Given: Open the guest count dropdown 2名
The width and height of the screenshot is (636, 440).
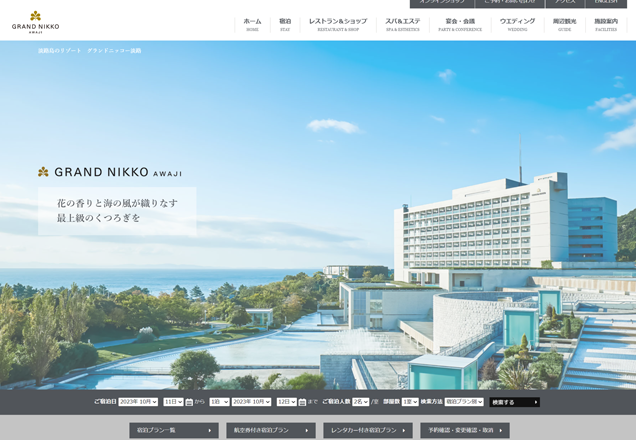Looking at the screenshot, I should (360, 402).
